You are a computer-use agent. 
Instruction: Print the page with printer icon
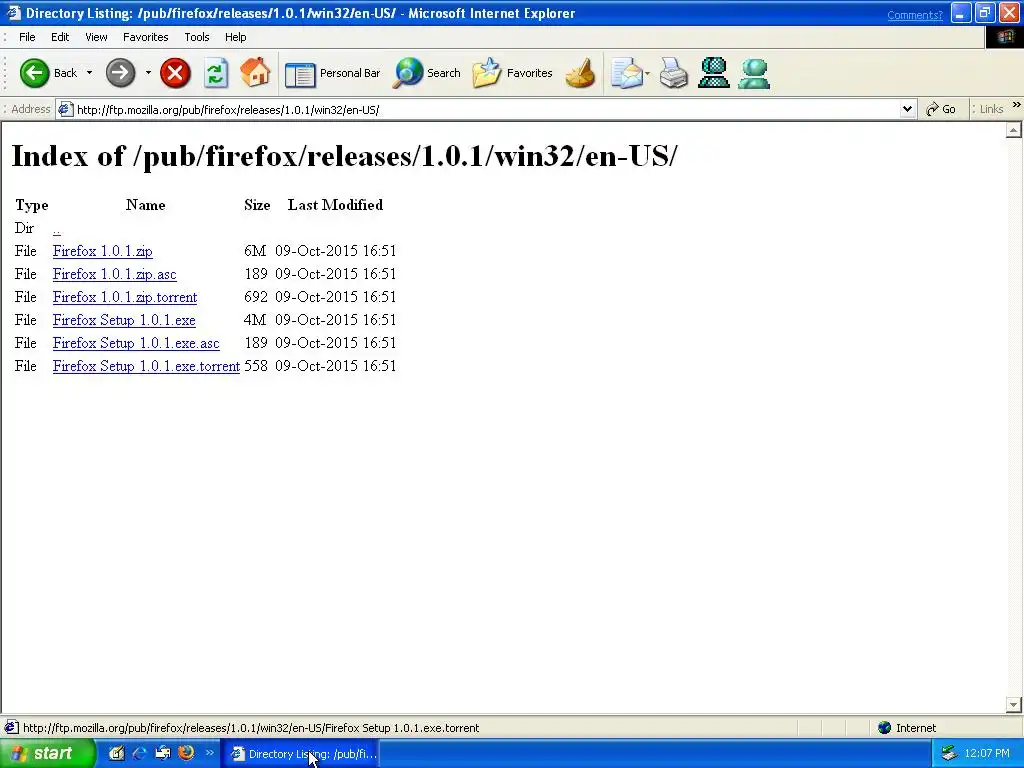[x=673, y=73]
